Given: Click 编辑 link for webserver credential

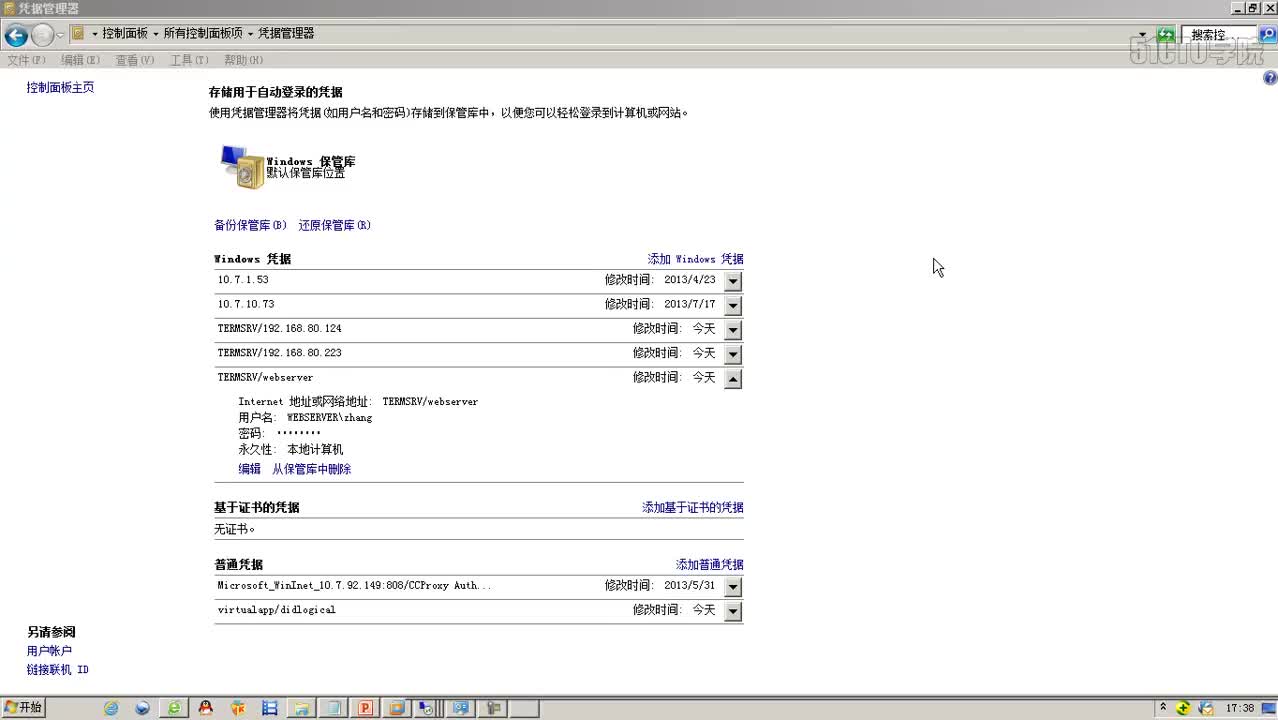Looking at the screenshot, I should [x=249, y=469].
